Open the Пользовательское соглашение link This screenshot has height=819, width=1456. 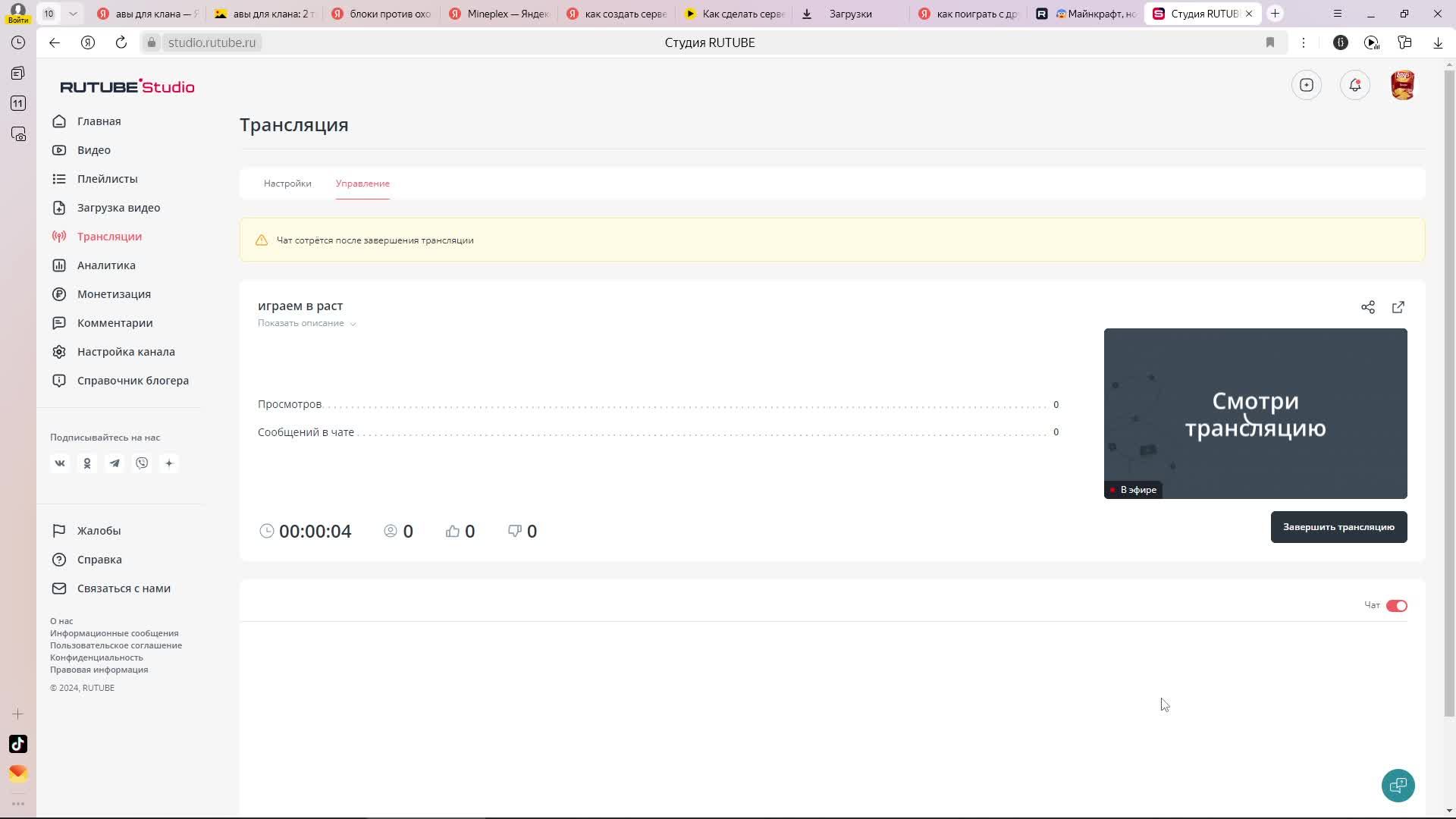tap(116, 645)
